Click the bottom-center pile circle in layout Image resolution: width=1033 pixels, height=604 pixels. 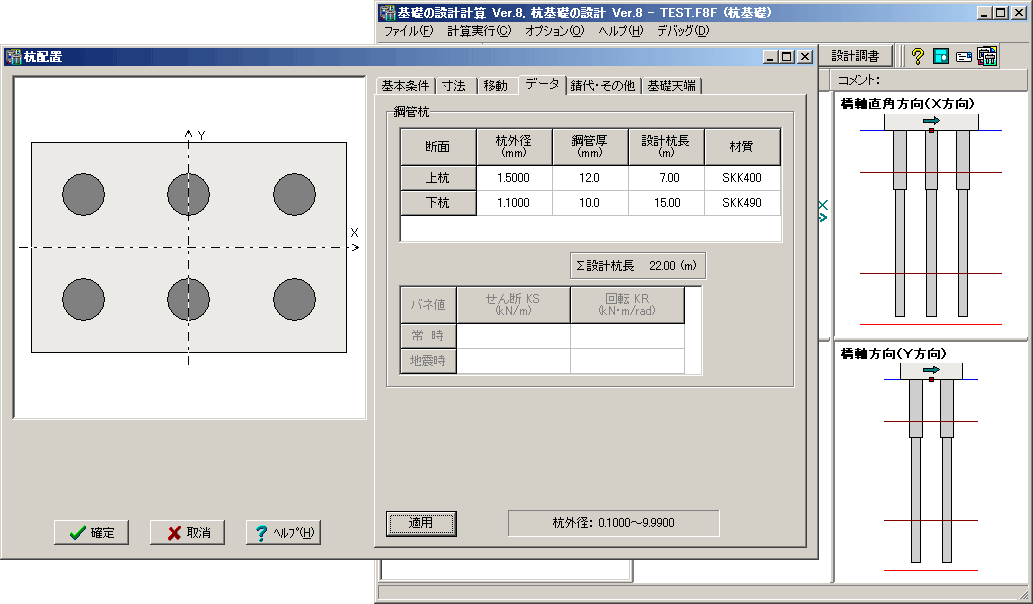click(x=188, y=299)
